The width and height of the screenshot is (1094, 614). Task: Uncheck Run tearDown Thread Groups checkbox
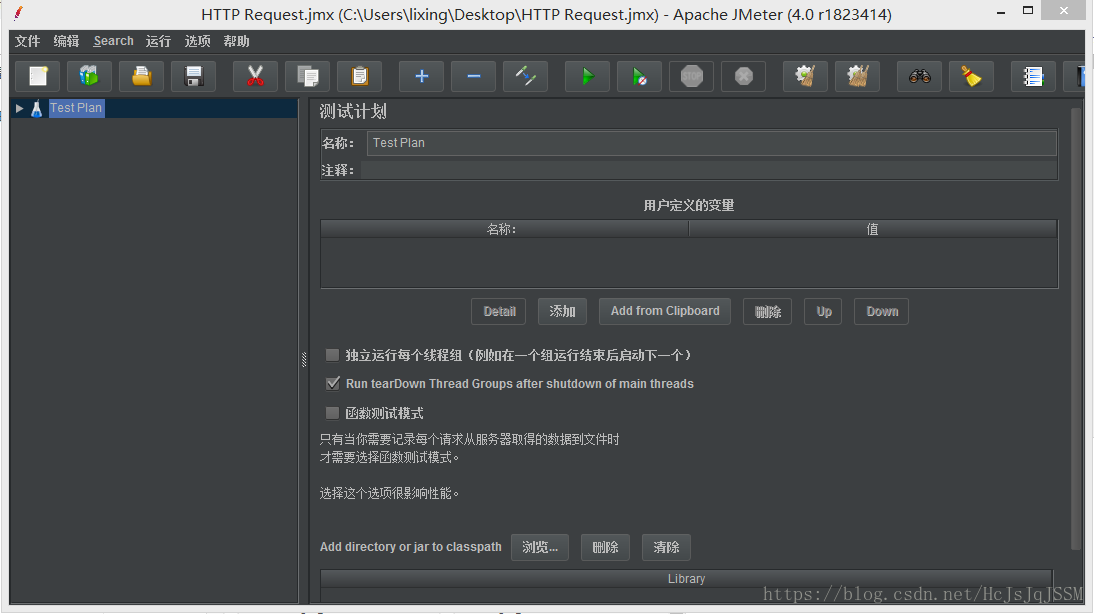click(x=332, y=384)
